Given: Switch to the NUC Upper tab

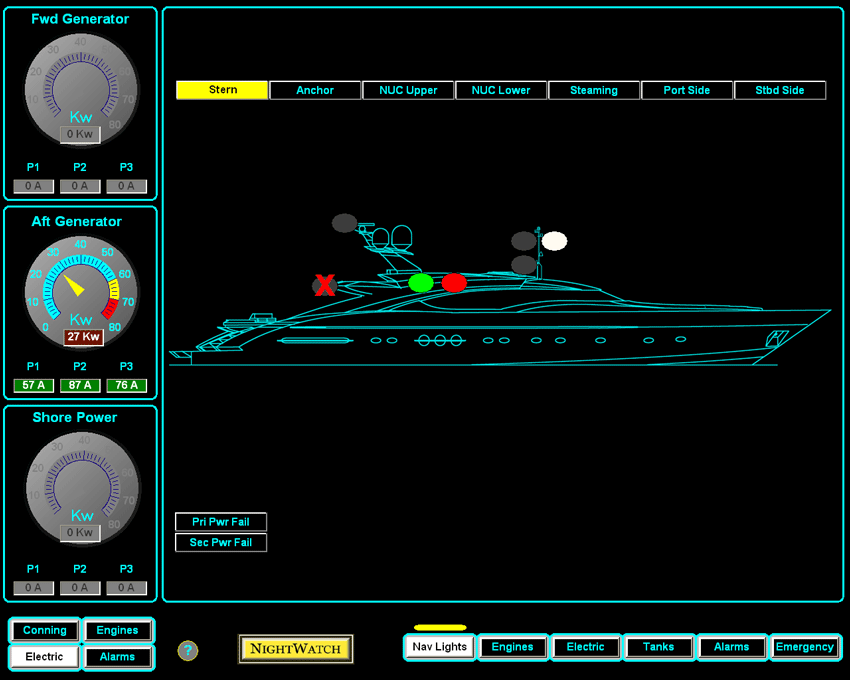Looking at the screenshot, I should coord(408,90).
